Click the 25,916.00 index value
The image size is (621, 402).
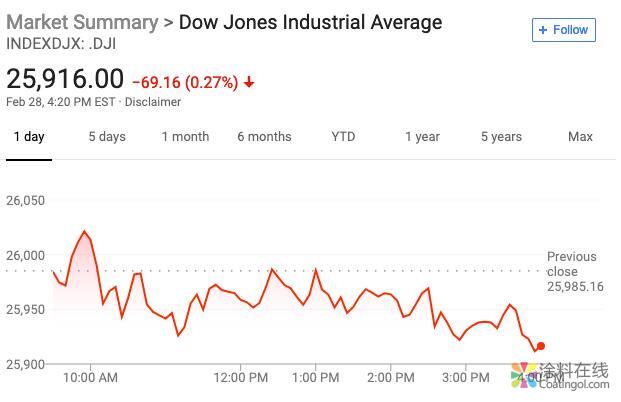65,79
